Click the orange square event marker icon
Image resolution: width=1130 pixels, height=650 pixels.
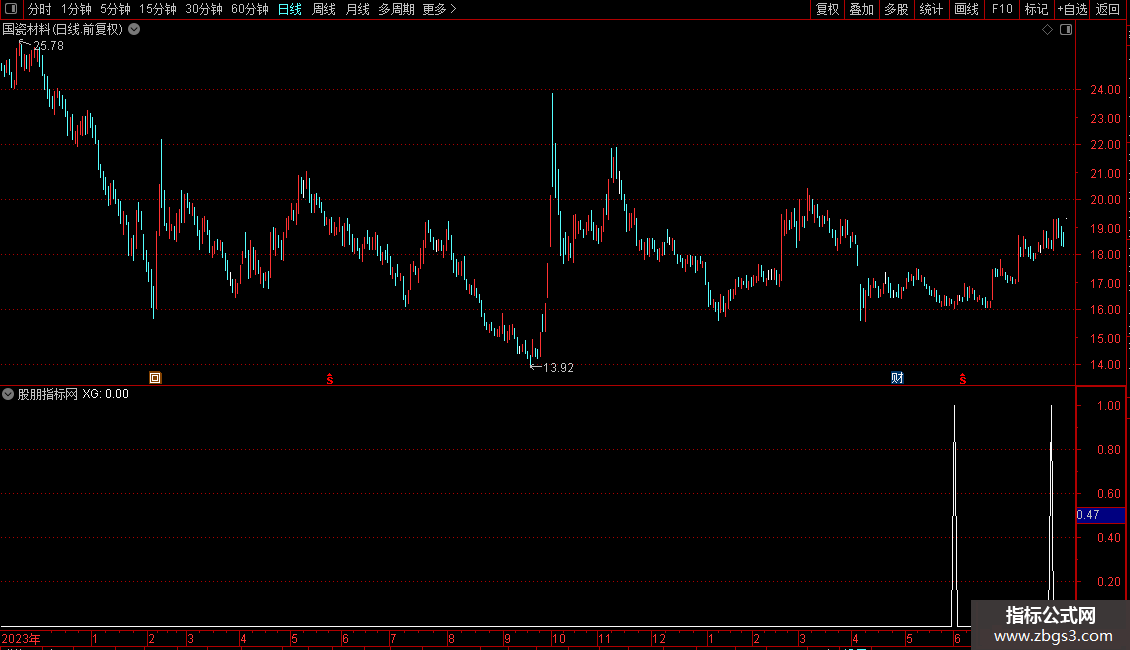(155, 378)
